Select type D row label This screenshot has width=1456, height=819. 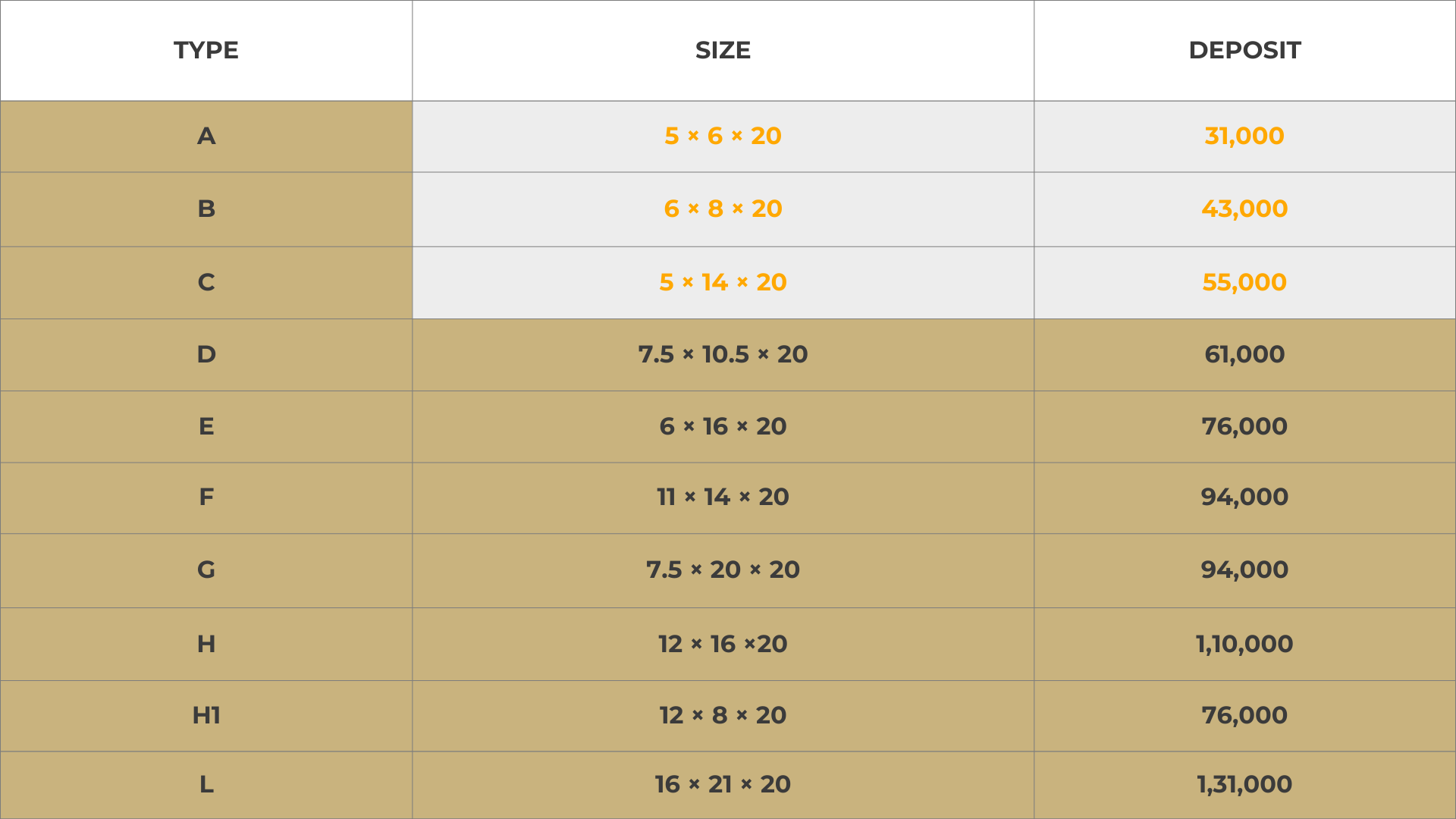coord(206,354)
